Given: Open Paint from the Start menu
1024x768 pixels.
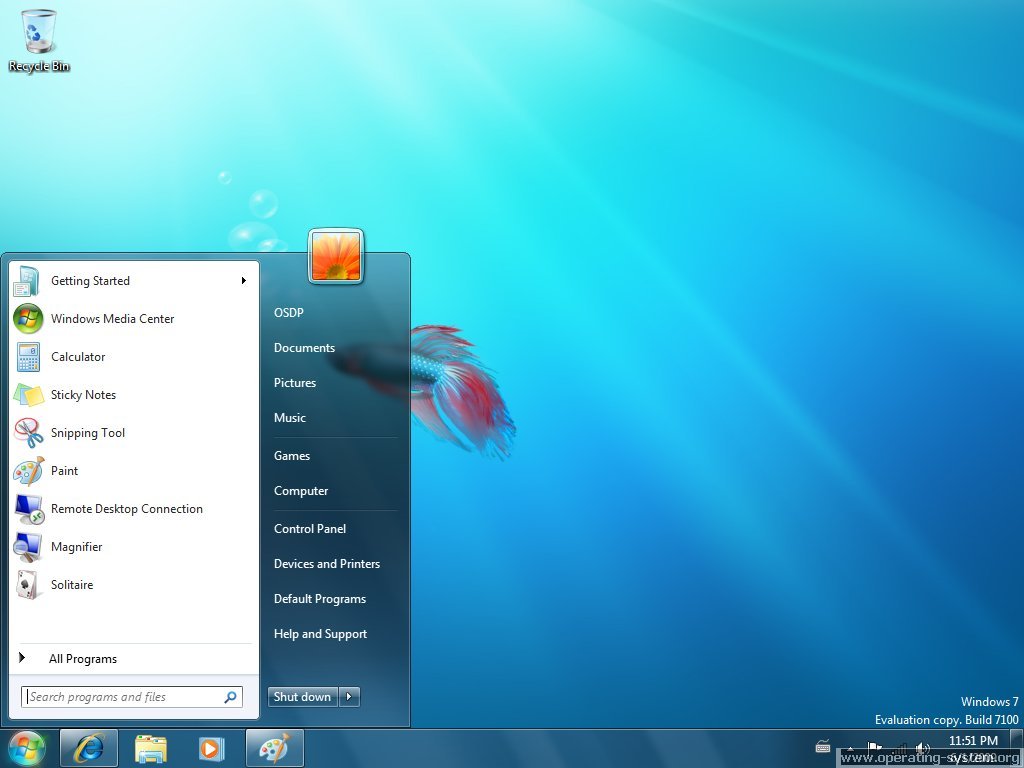Looking at the screenshot, I should [64, 470].
